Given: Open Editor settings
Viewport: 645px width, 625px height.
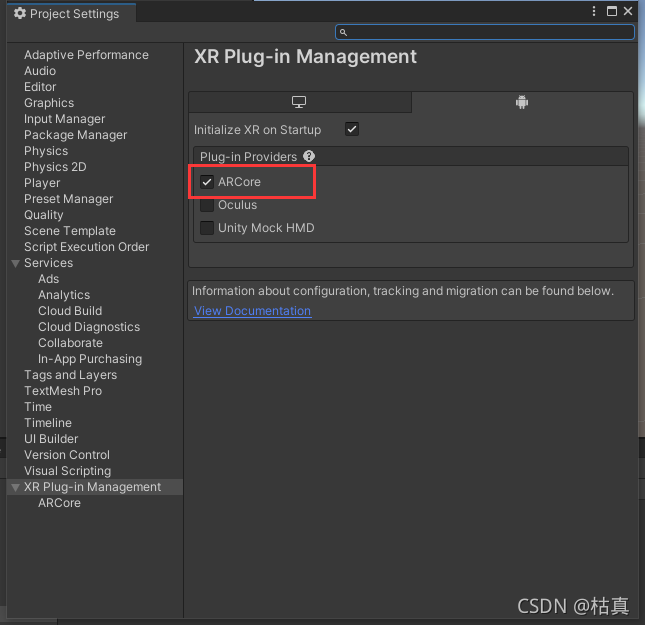Looking at the screenshot, I should coord(40,87).
